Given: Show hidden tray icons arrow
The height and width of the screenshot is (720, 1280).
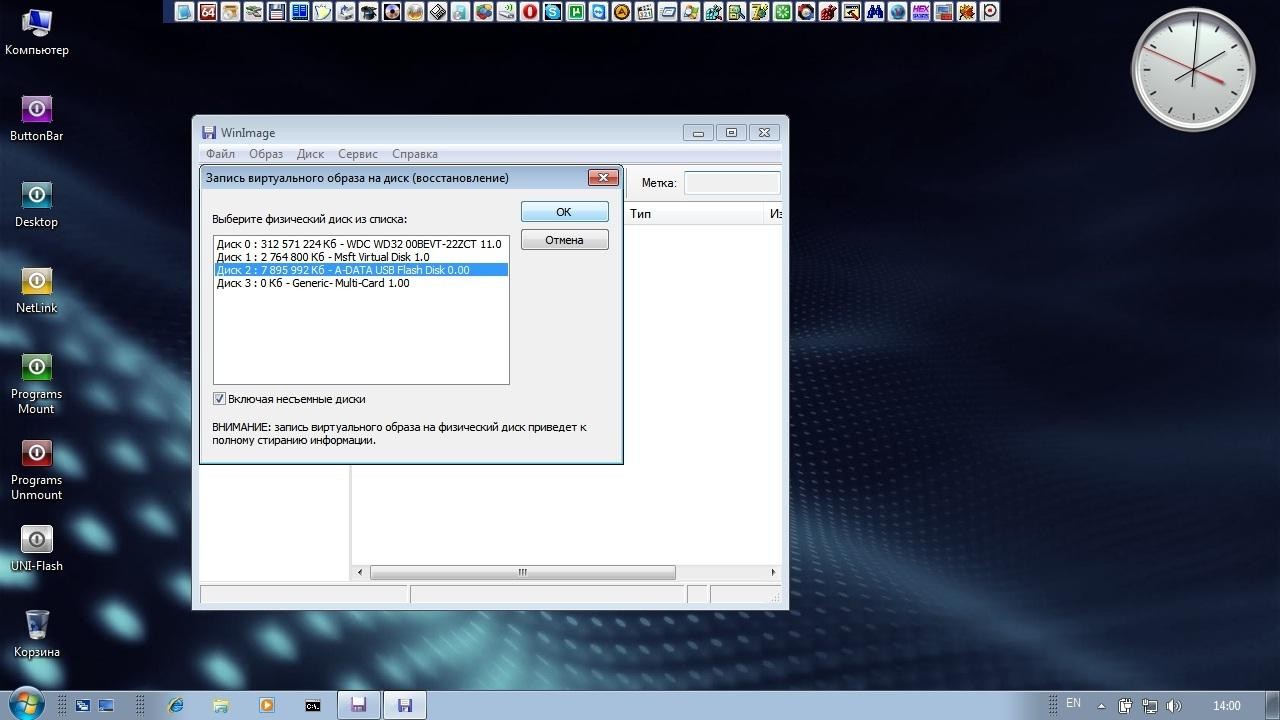Looking at the screenshot, I should (1101, 705).
